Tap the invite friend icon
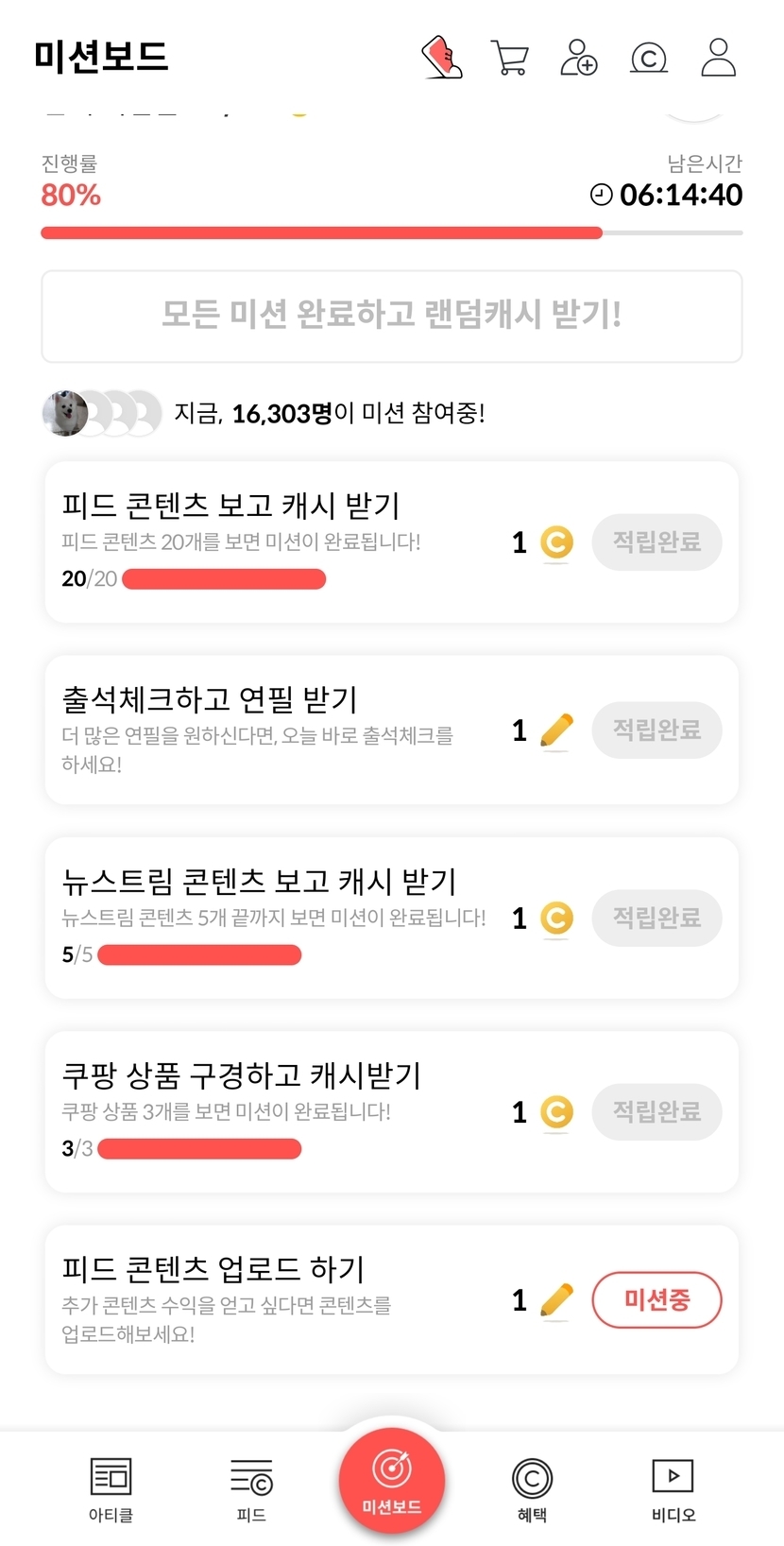This screenshot has height=1546, width=784. pos(579,58)
